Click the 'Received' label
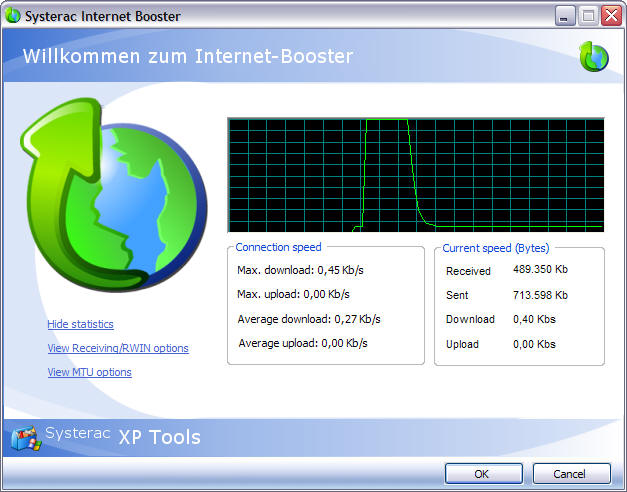 point(468,271)
